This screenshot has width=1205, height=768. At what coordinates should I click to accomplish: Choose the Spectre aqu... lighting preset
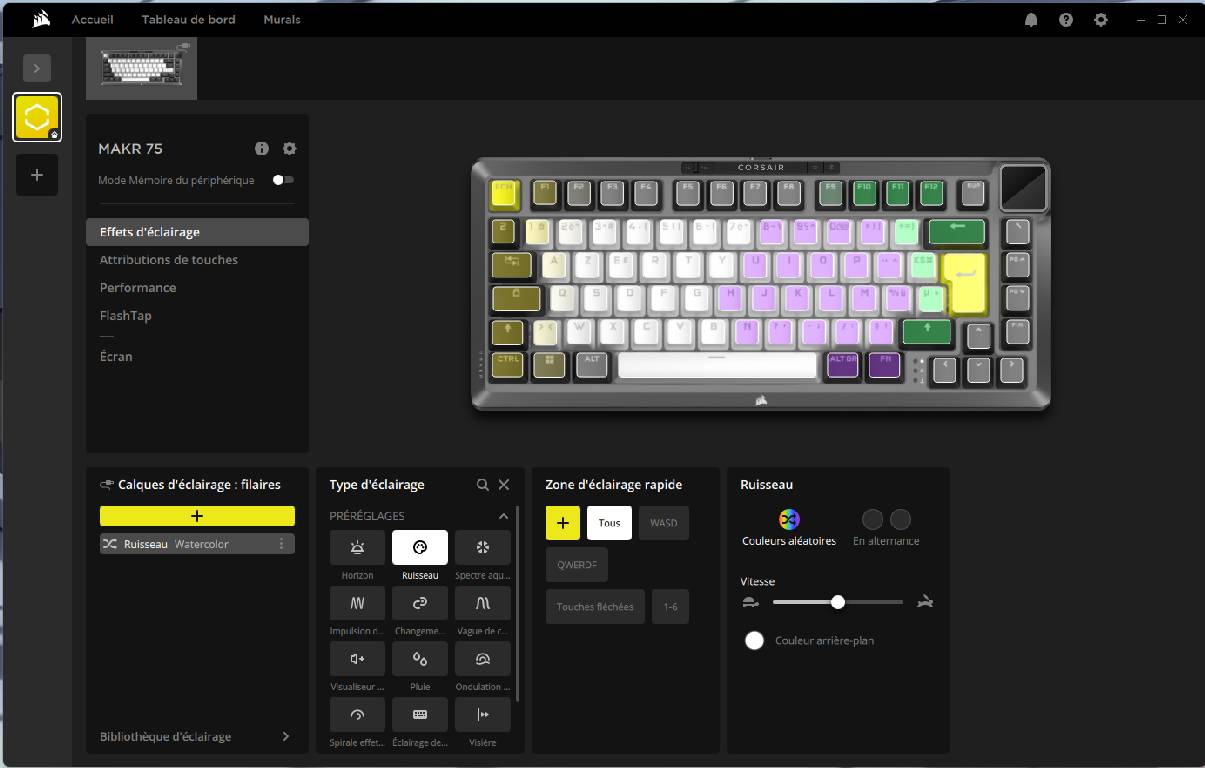coord(483,548)
